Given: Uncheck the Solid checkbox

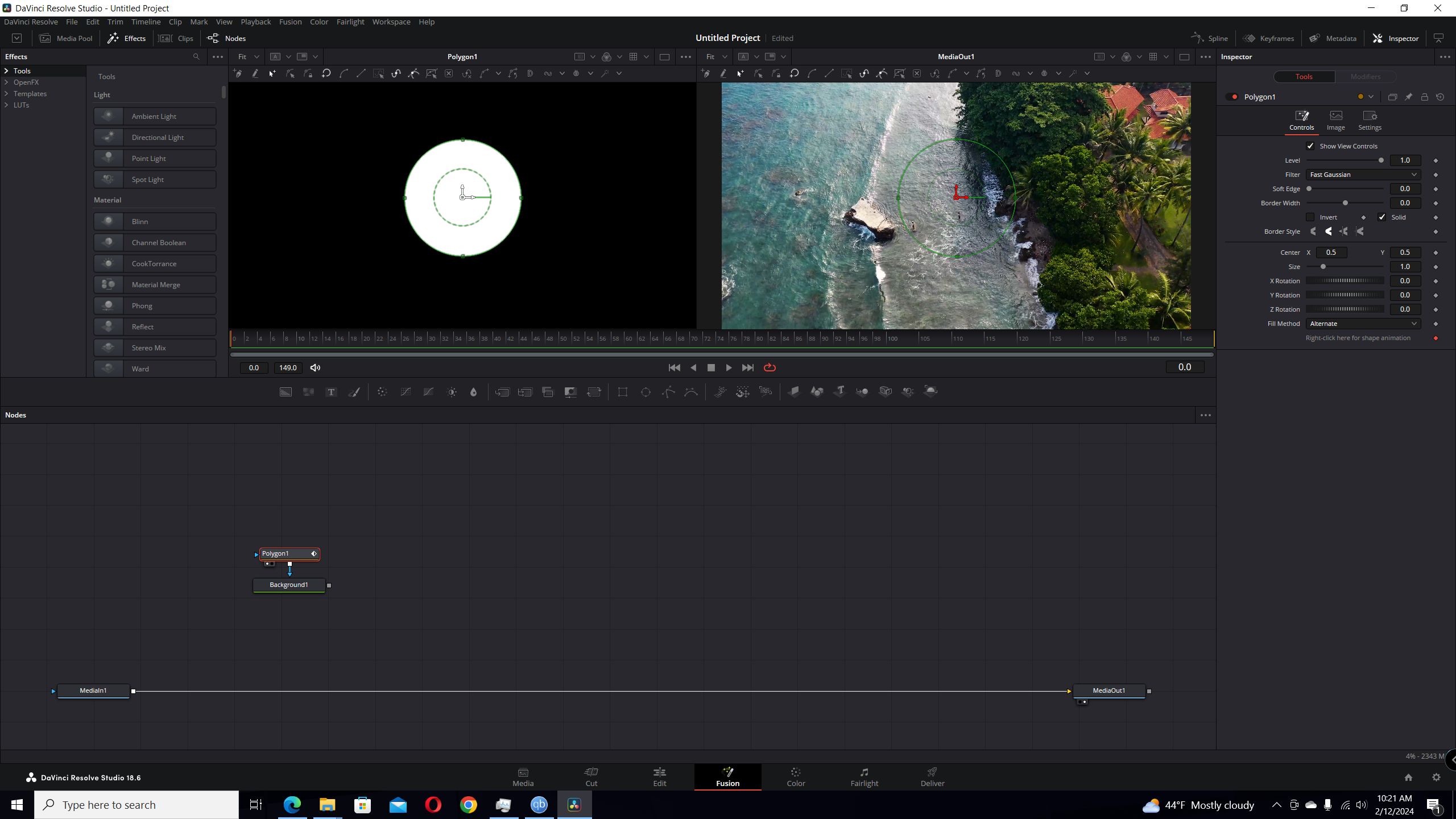Looking at the screenshot, I should click(1382, 217).
